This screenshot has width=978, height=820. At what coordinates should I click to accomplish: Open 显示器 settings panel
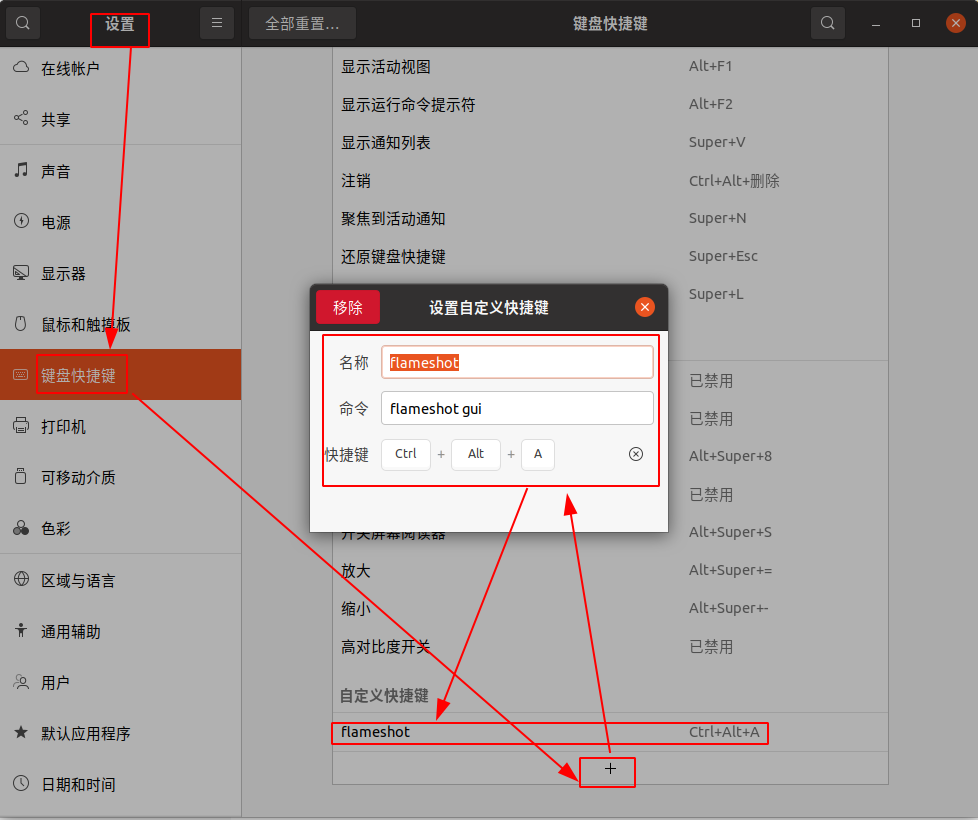[120, 273]
